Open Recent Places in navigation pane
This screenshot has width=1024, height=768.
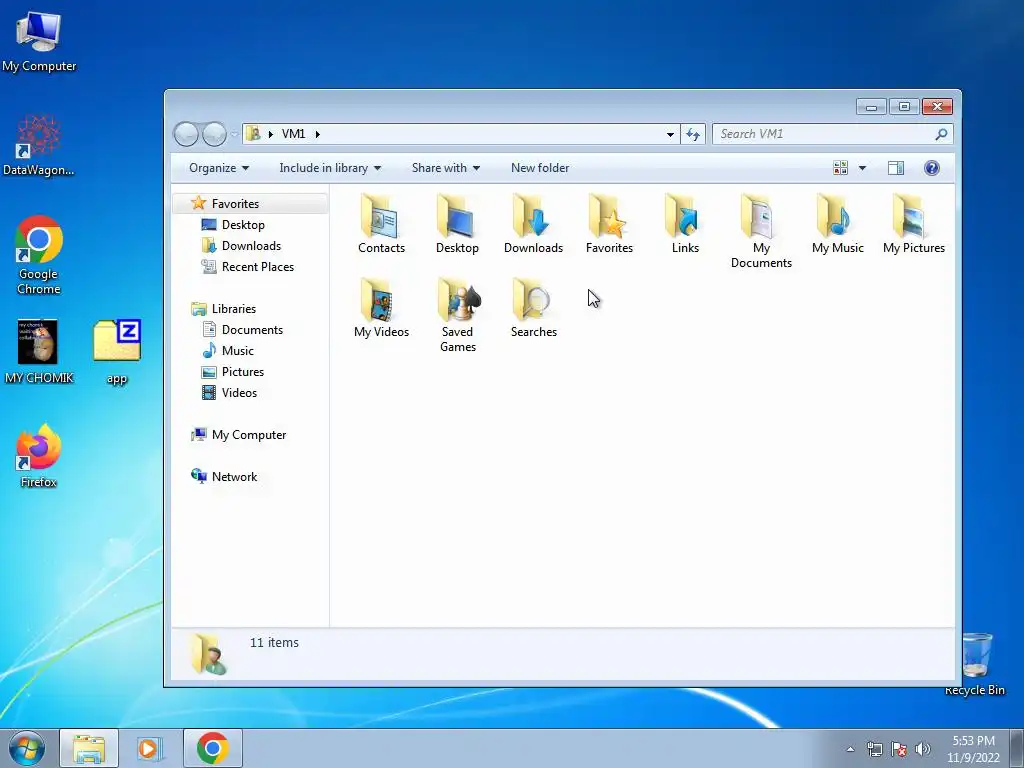click(x=257, y=266)
